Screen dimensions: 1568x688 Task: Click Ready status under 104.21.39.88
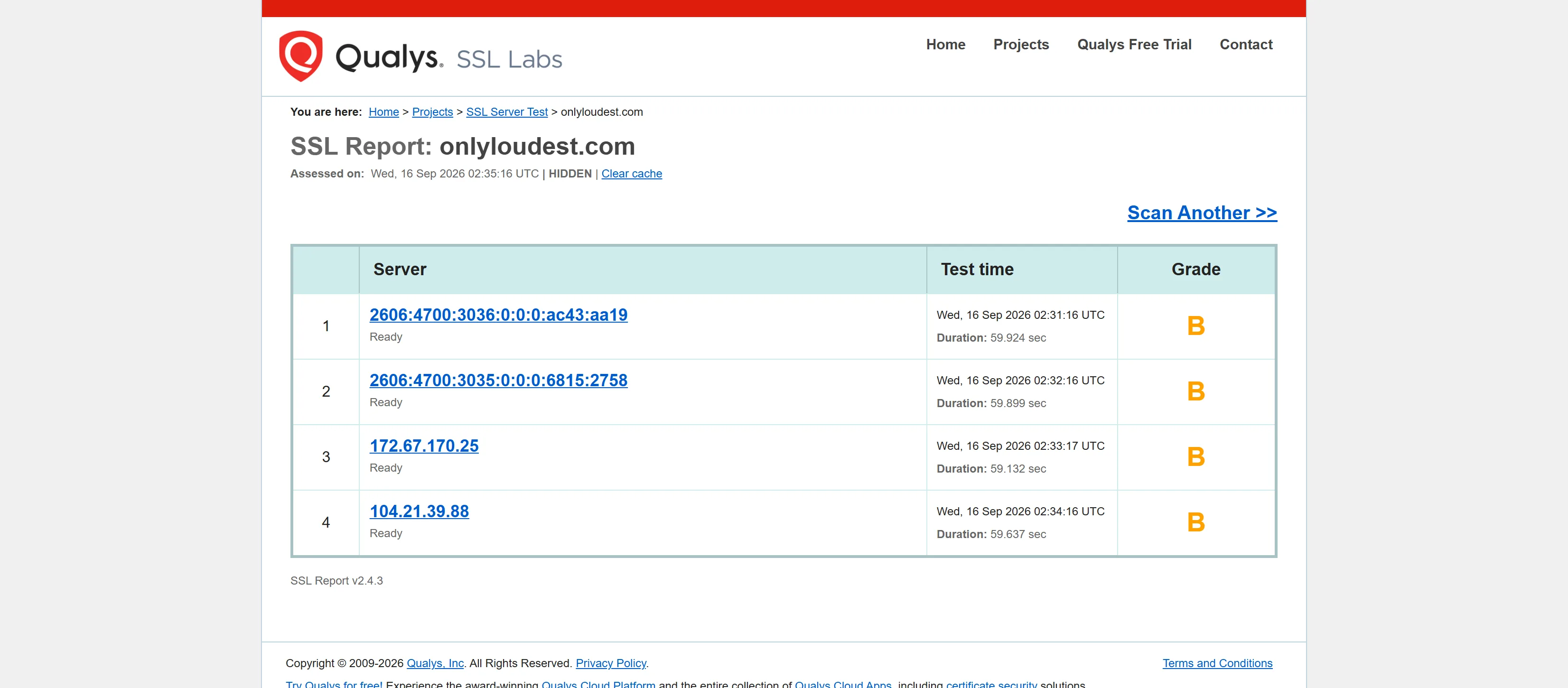click(x=385, y=533)
